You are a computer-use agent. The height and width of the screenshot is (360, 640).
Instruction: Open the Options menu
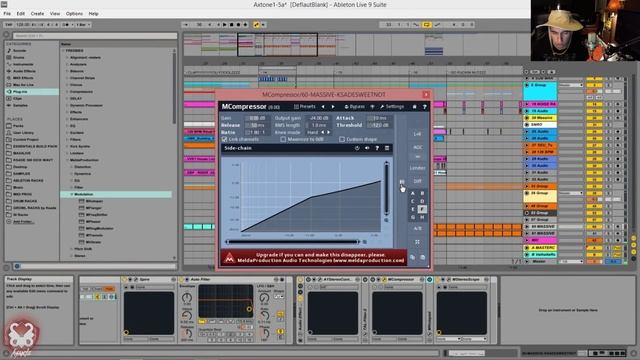point(74,13)
